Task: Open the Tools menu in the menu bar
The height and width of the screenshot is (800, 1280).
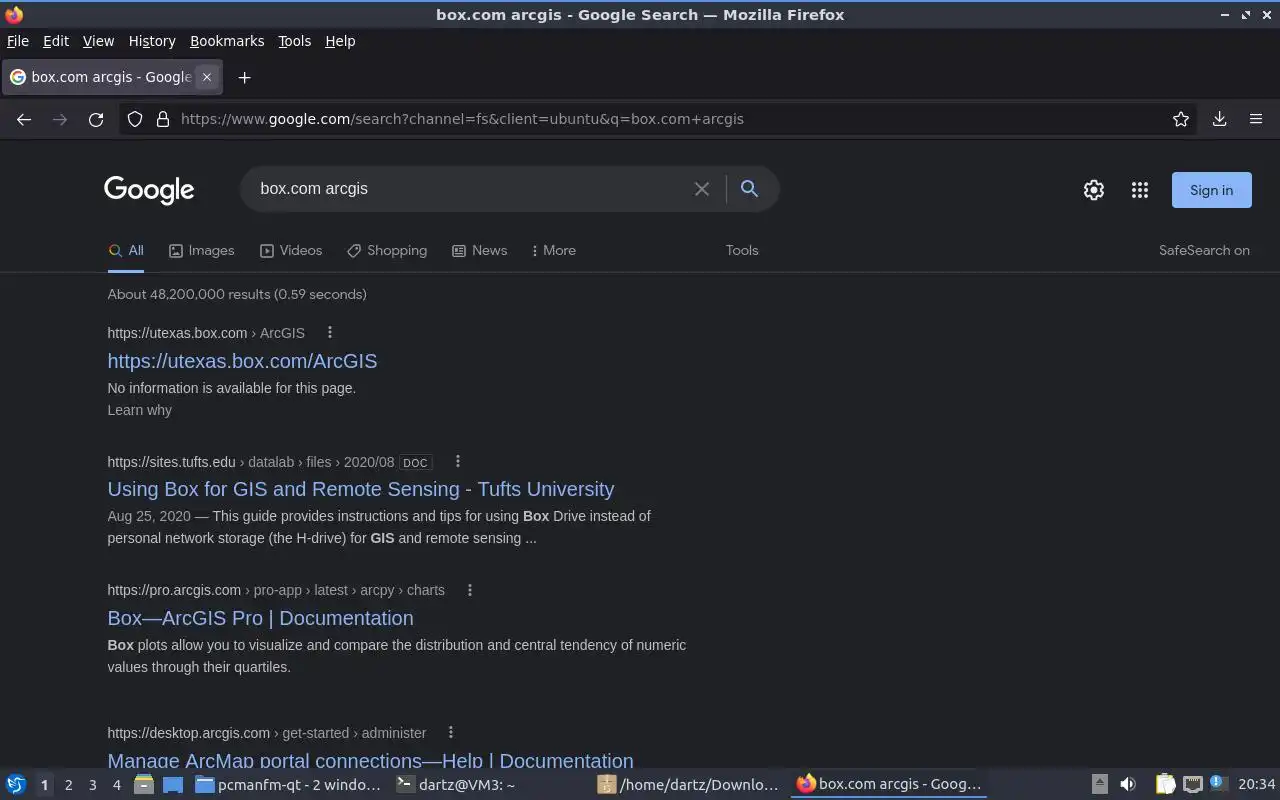Action: (294, 41)
